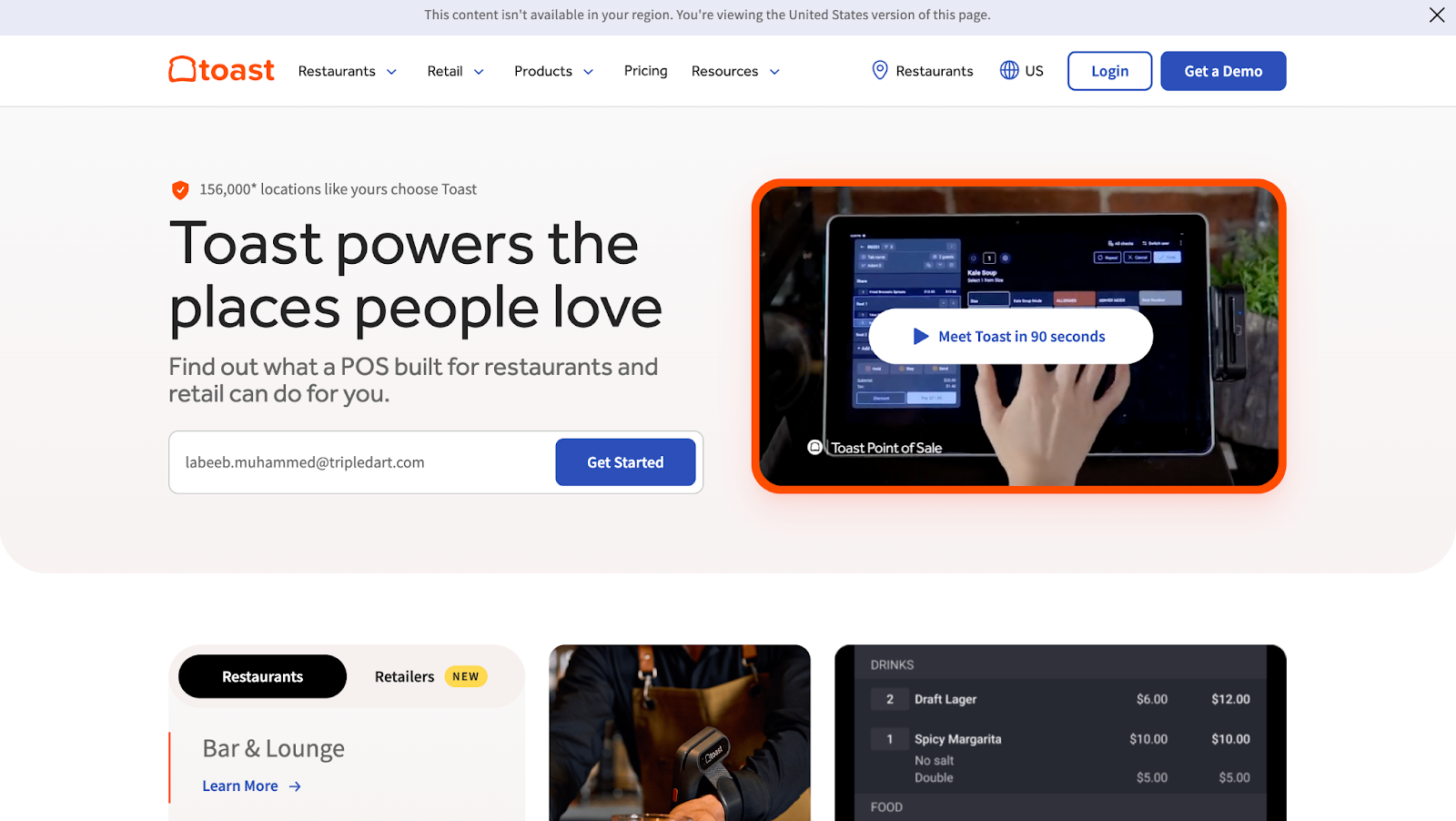
Task: Expand the Restaurants navigation dropdown
Action: point(348,71)
